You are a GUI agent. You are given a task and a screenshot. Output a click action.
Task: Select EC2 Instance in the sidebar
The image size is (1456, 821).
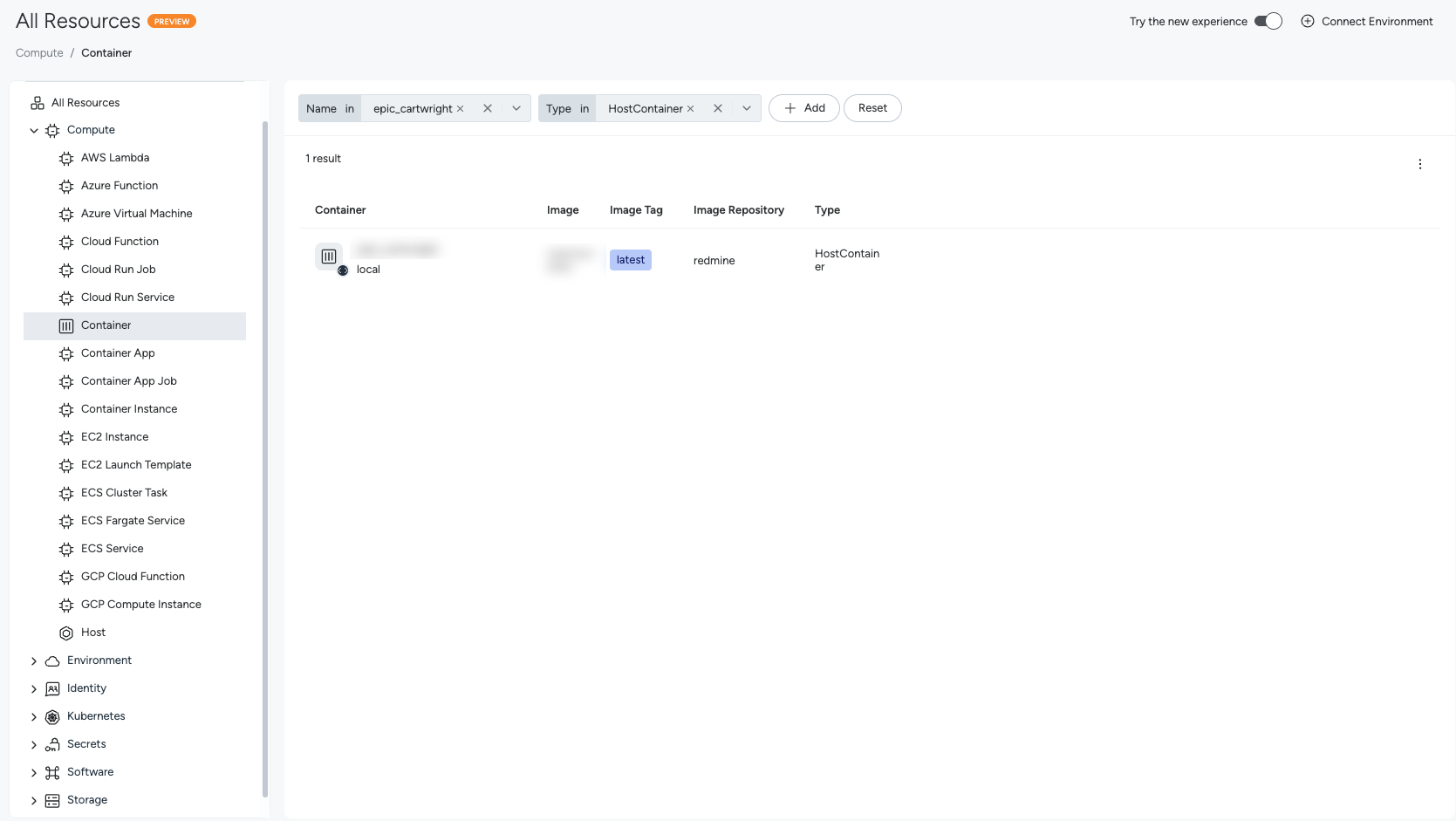(x=114, y=437)
